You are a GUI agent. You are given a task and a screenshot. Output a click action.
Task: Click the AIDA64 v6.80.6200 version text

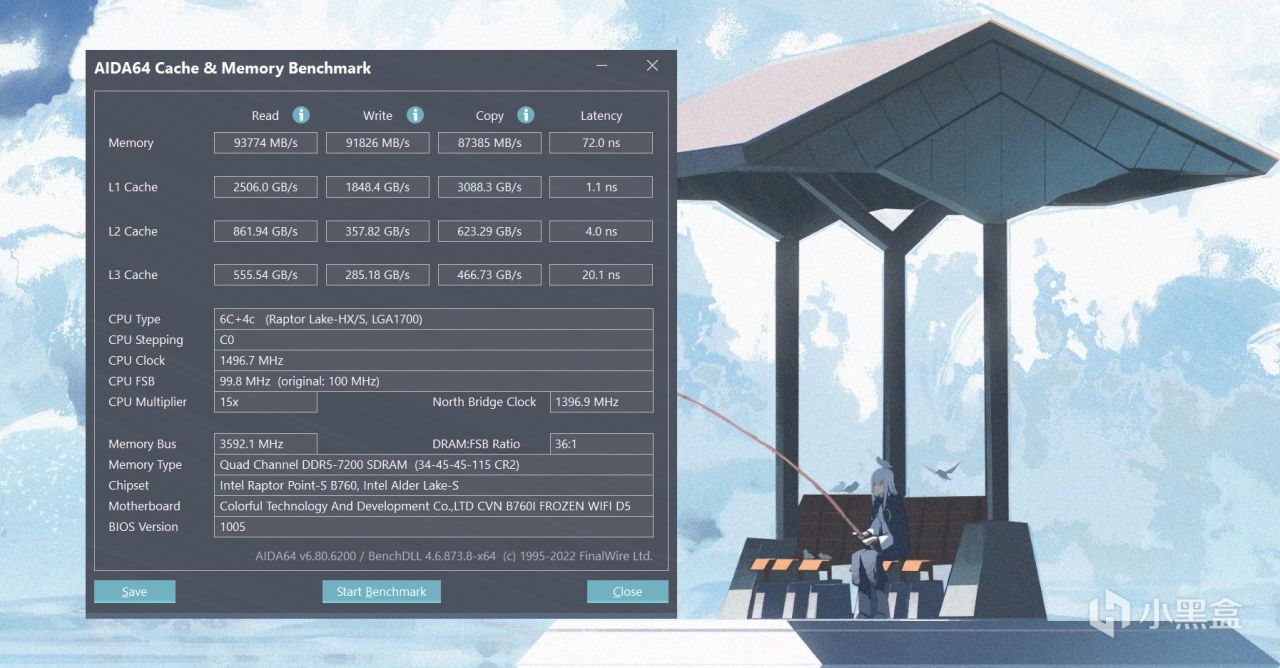(454, 556)
